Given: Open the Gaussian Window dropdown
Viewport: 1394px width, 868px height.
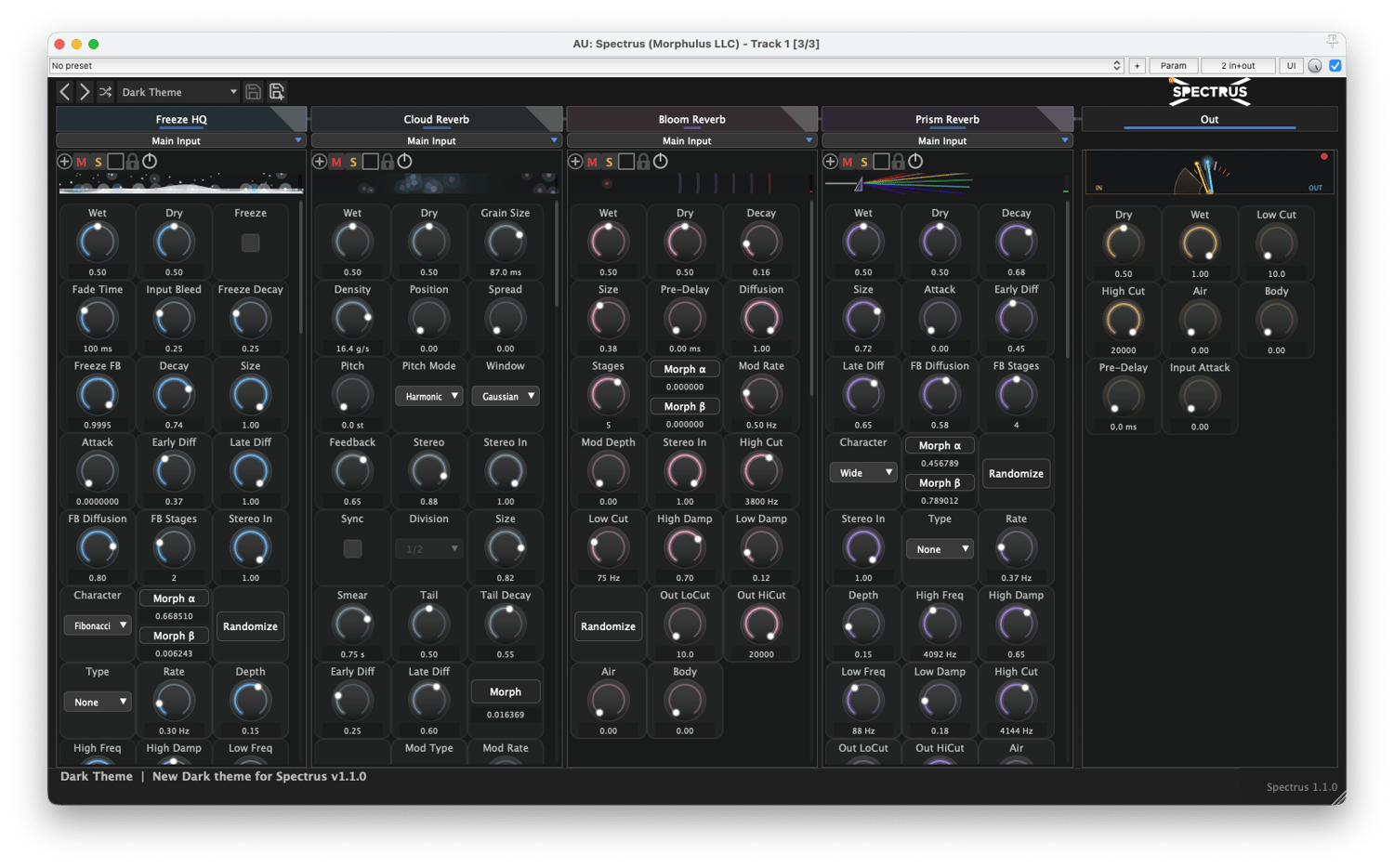Looking at the screenshot, I should point(506,396).
